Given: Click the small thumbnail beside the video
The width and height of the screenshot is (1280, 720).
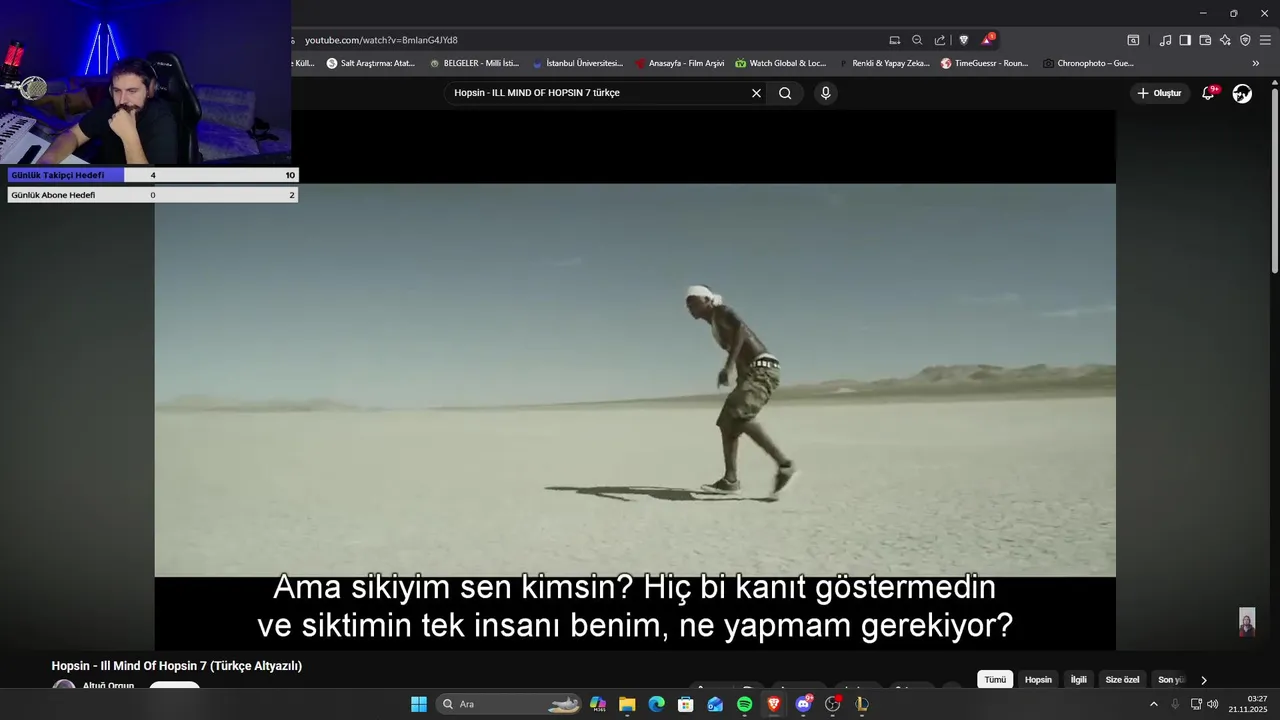Looking at the screenshot, I should point(1247,622).
